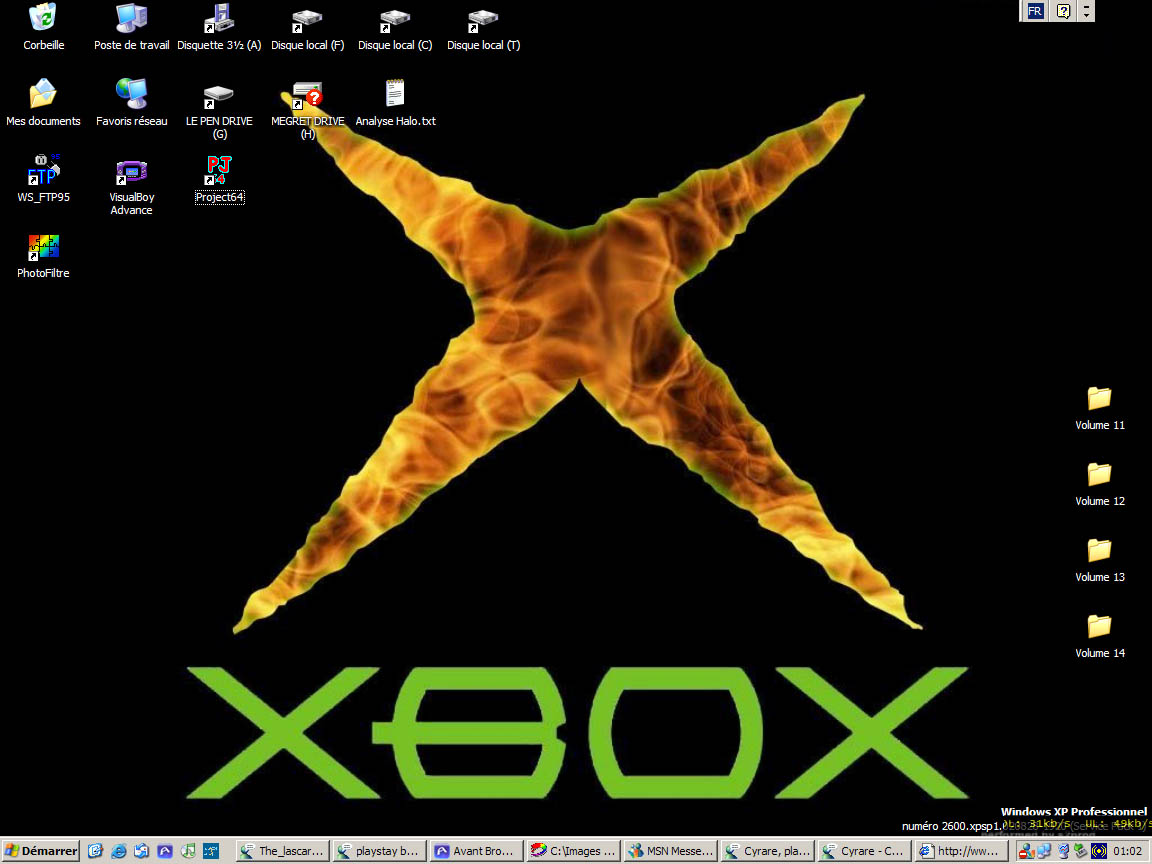Image resolution: width=1152 pixels, height=864 pixels.
Task: Select the Volume 13 folder
Action: (x=1099, y=559)
